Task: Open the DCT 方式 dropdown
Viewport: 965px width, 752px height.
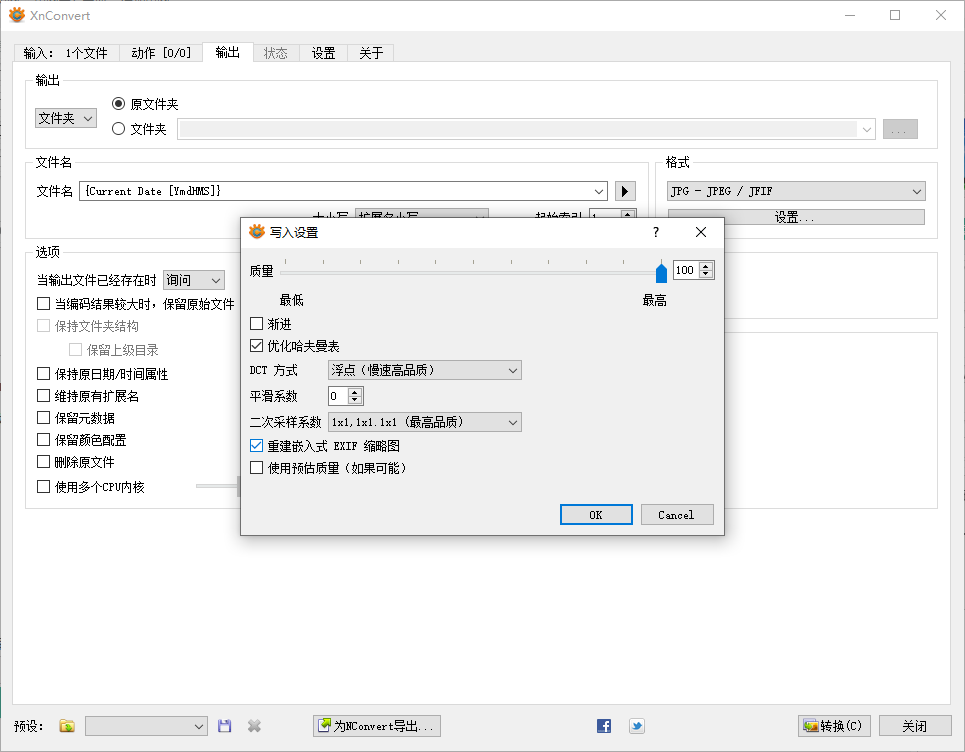Action: 425,370
